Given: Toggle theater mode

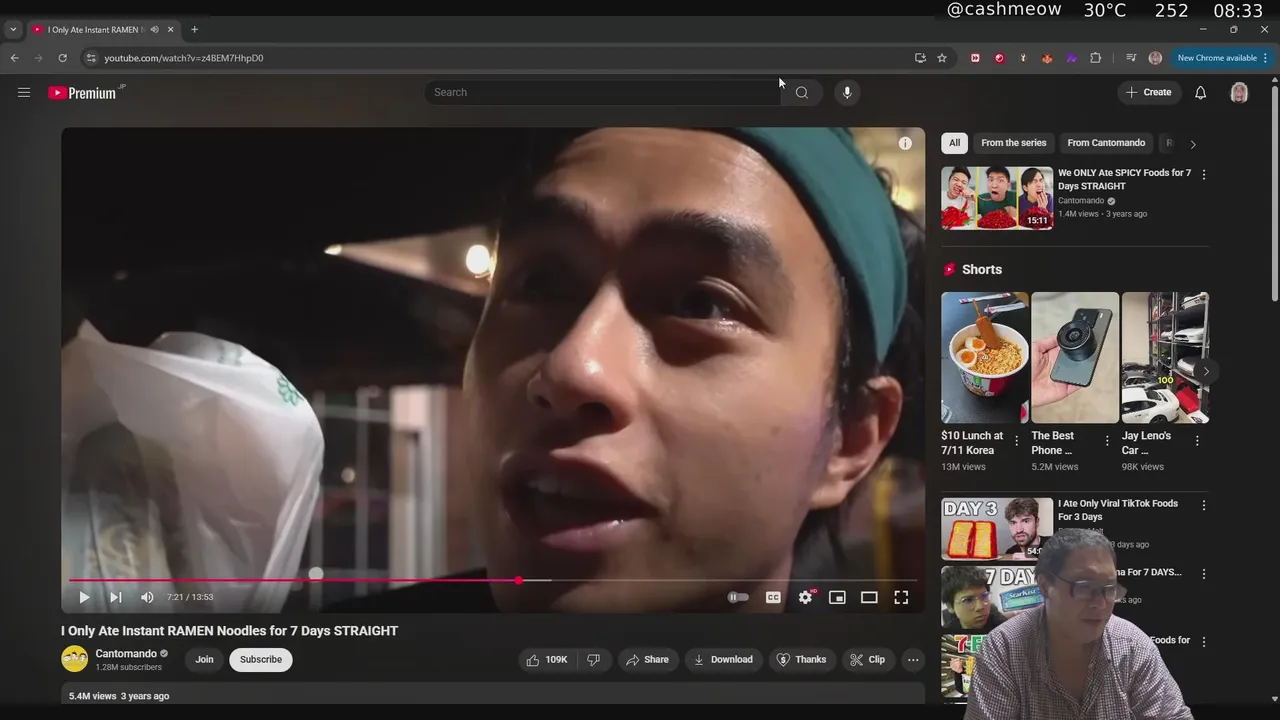Looking at the screenshot, I should coord(869,597).
